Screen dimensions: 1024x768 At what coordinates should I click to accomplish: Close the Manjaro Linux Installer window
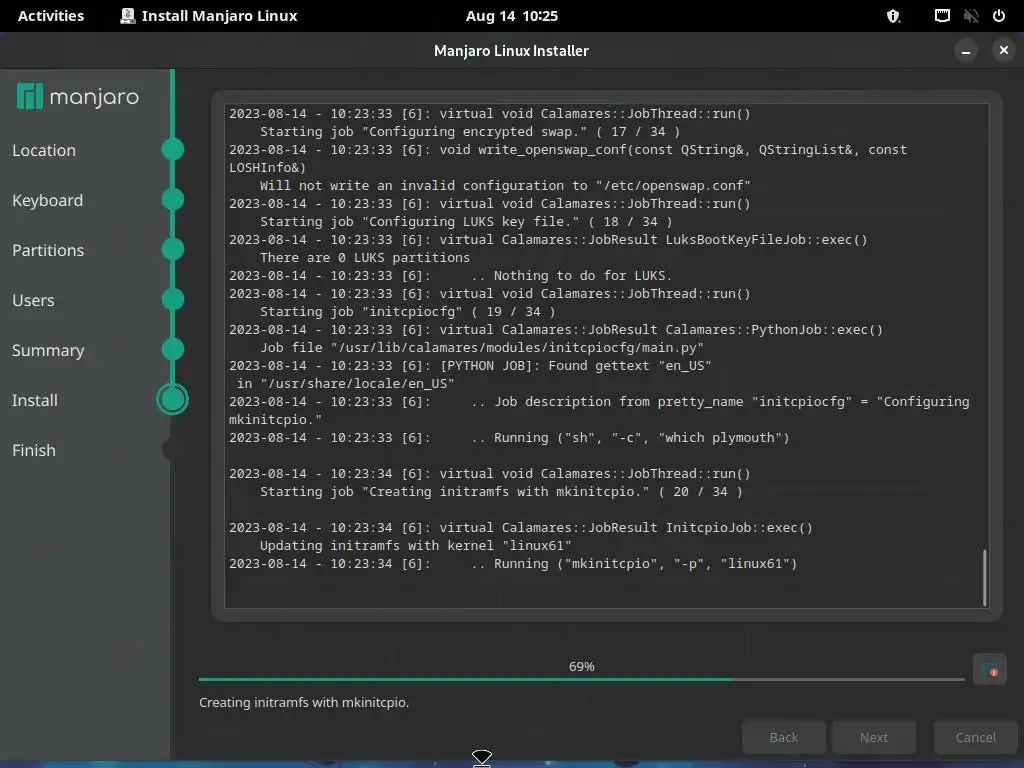[x=1004, y=50]
